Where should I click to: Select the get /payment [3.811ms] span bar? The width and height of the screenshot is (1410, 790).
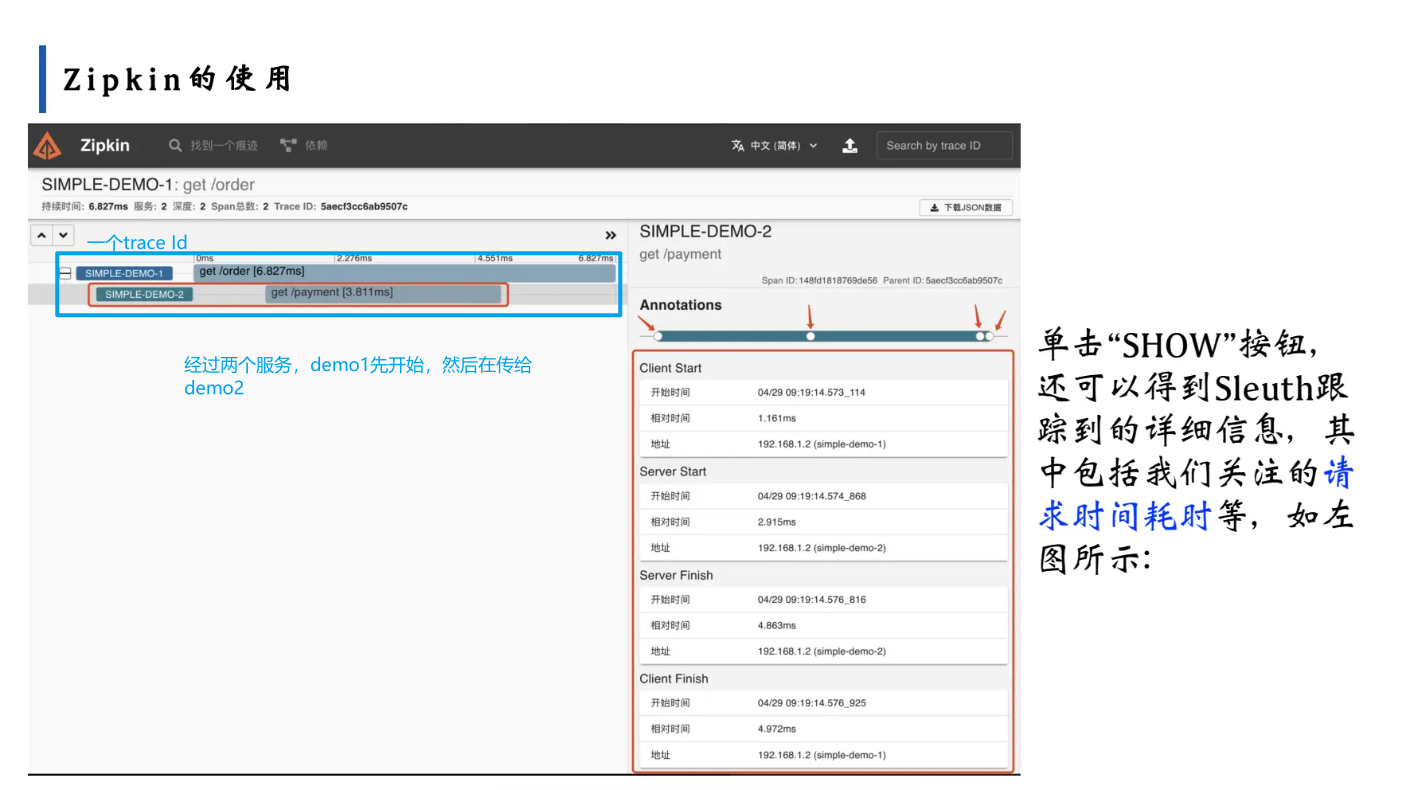pyautogui.click(x=383, y=293)
